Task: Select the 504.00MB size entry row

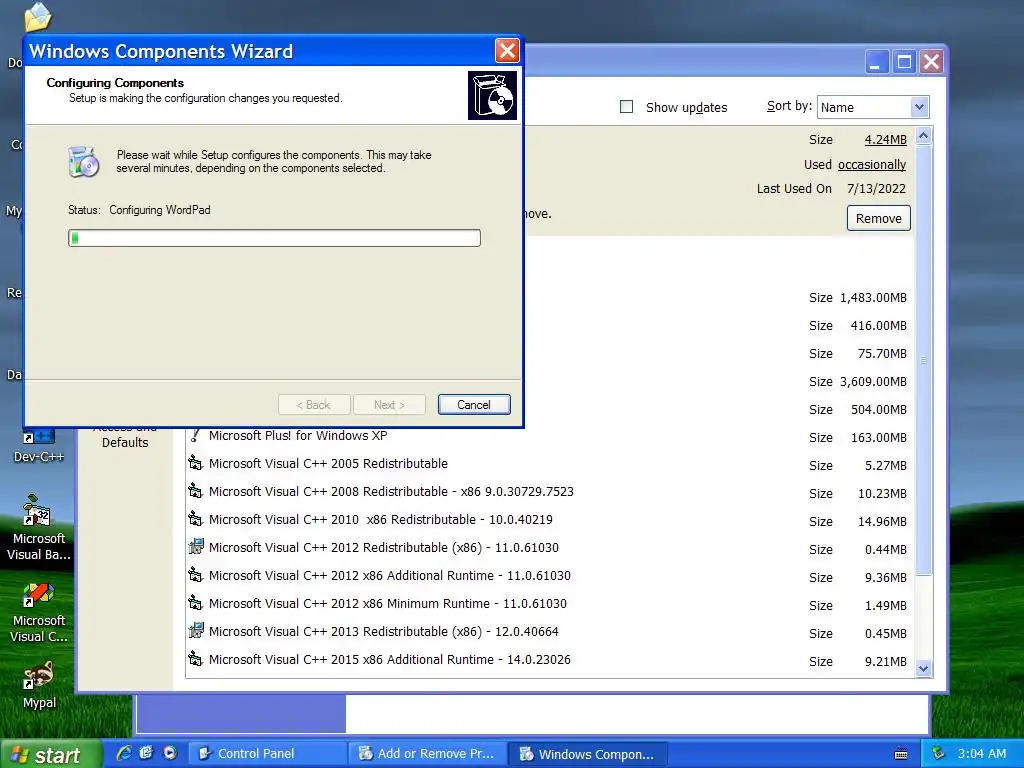Action: pyautogui.click(x=551, y=409)
